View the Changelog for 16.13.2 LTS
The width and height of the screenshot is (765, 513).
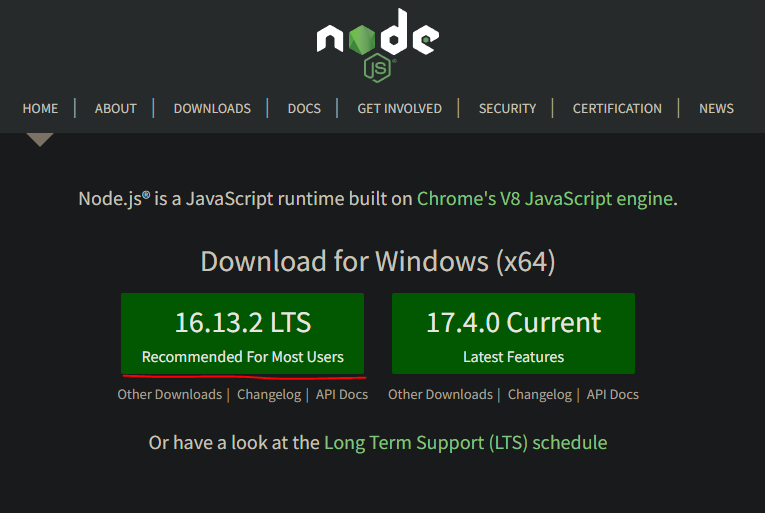[x=269, y=394]
